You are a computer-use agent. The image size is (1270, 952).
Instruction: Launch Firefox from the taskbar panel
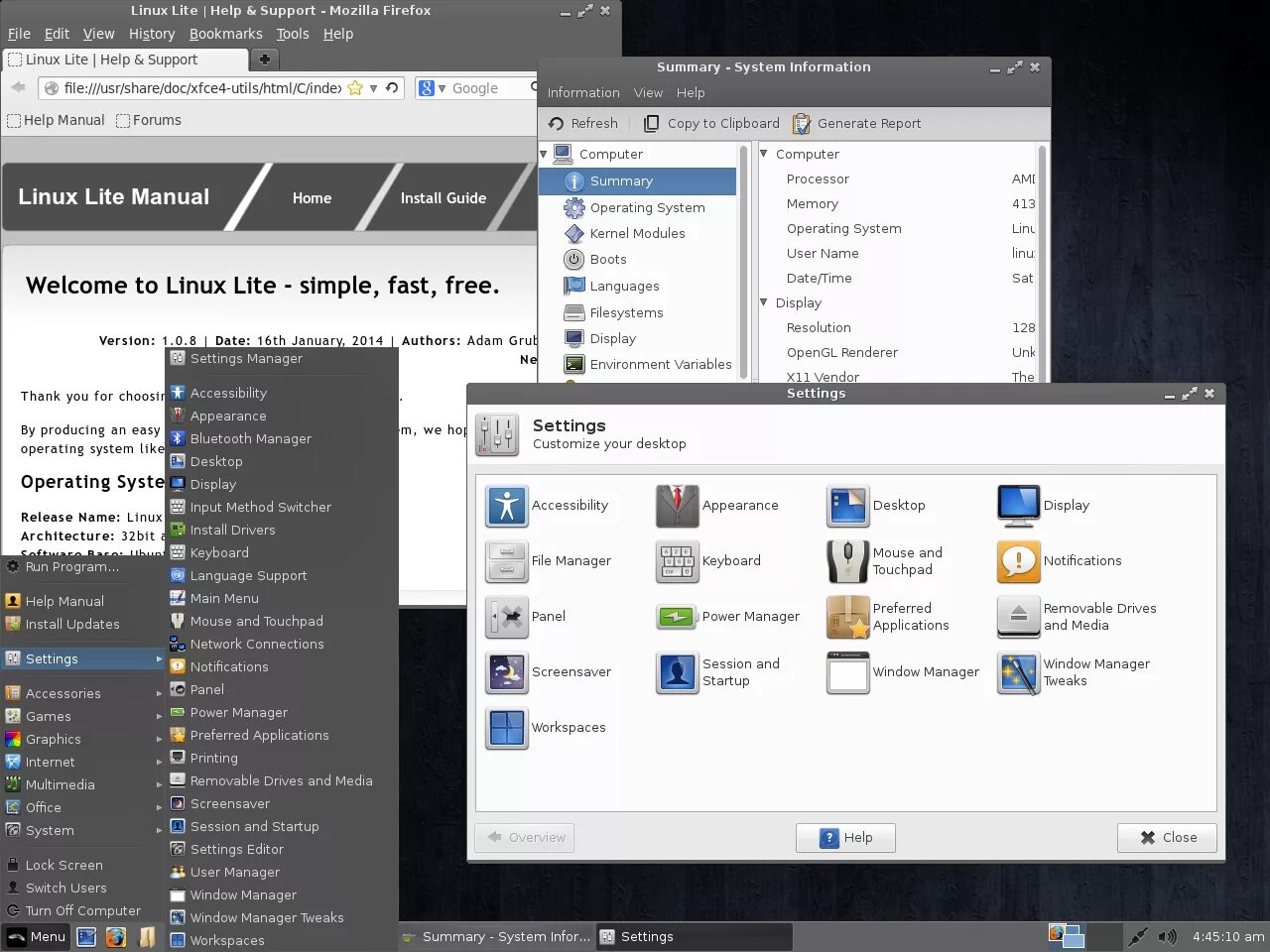point(116,937)
